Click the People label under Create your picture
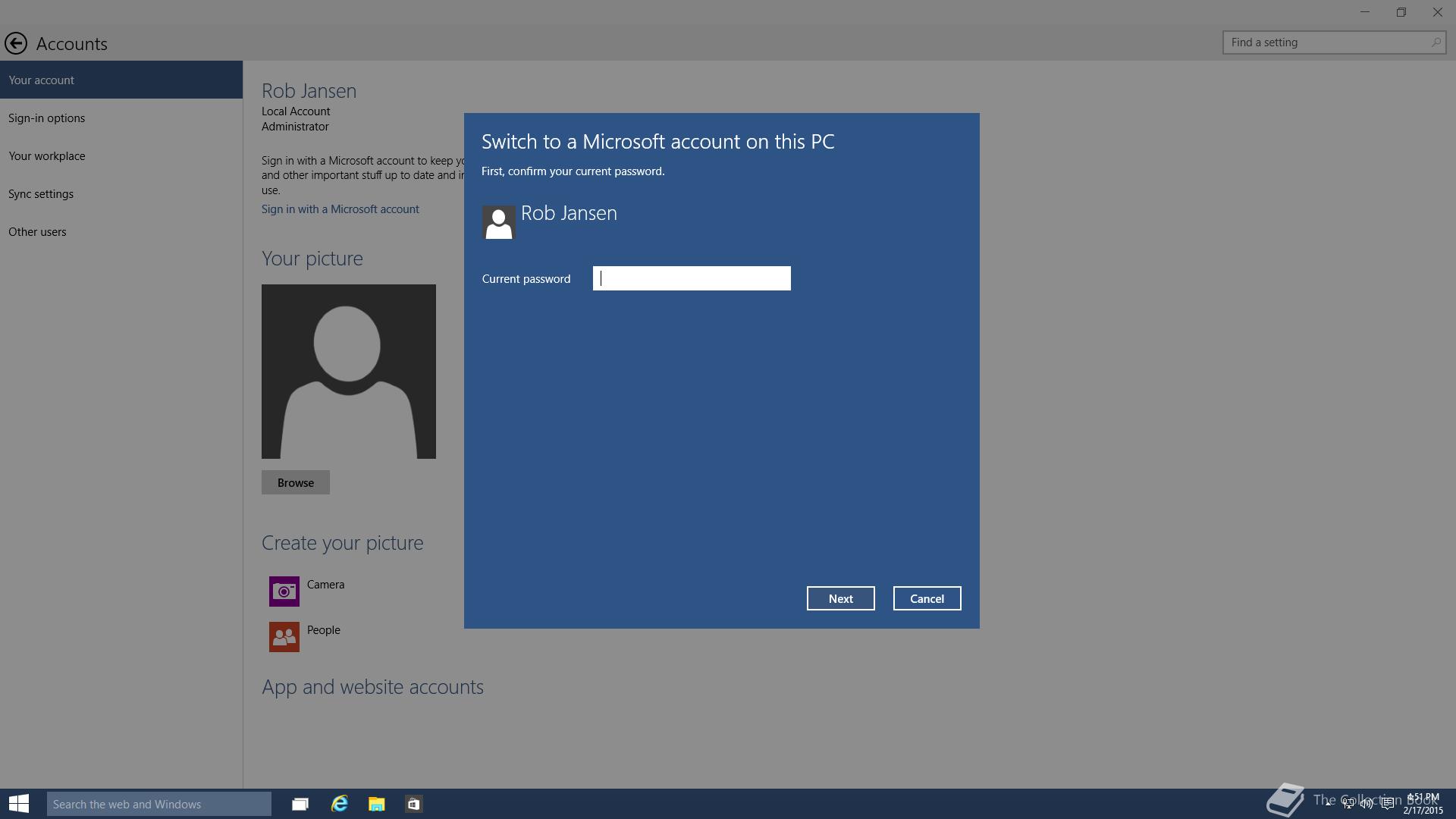The height and width of the screenshot is (819, 1456). [324, 629]
